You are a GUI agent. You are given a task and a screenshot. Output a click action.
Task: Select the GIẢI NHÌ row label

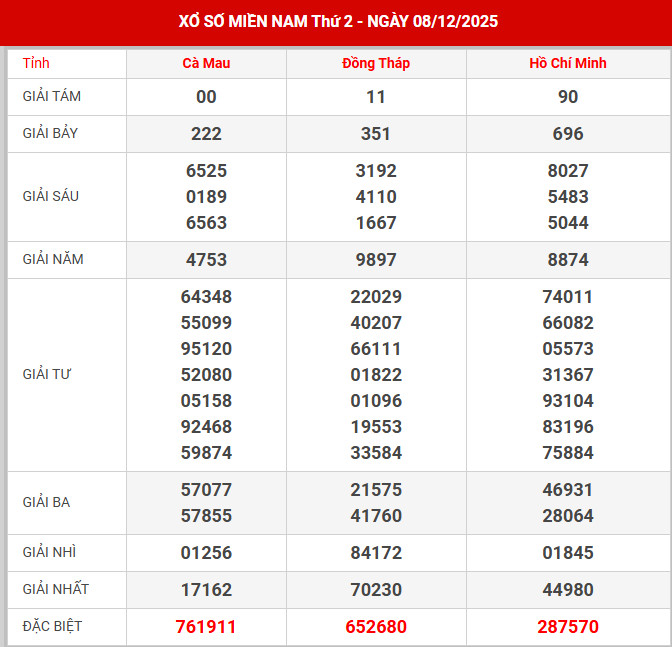pyautogui.click(x=49, y=552)
